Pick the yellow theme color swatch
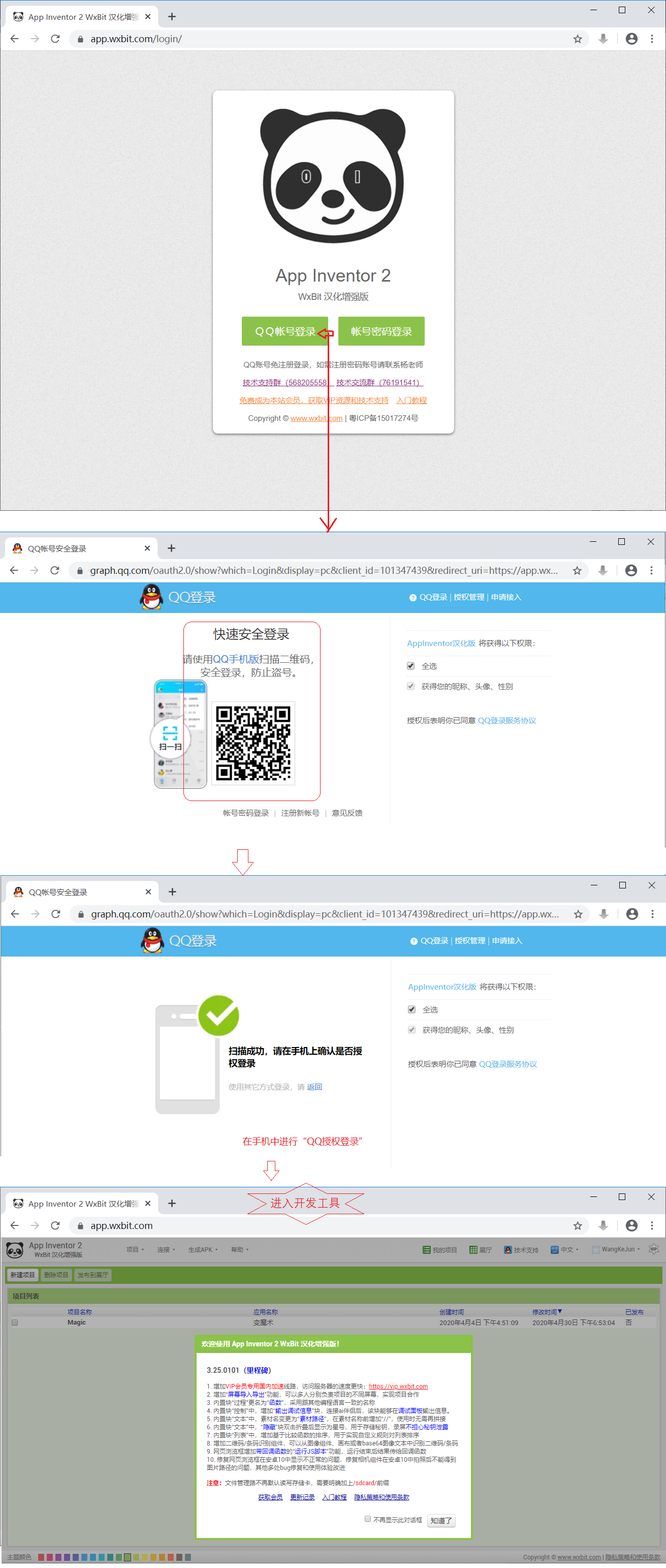The image size is (666, 1568). pos(145,1558)
